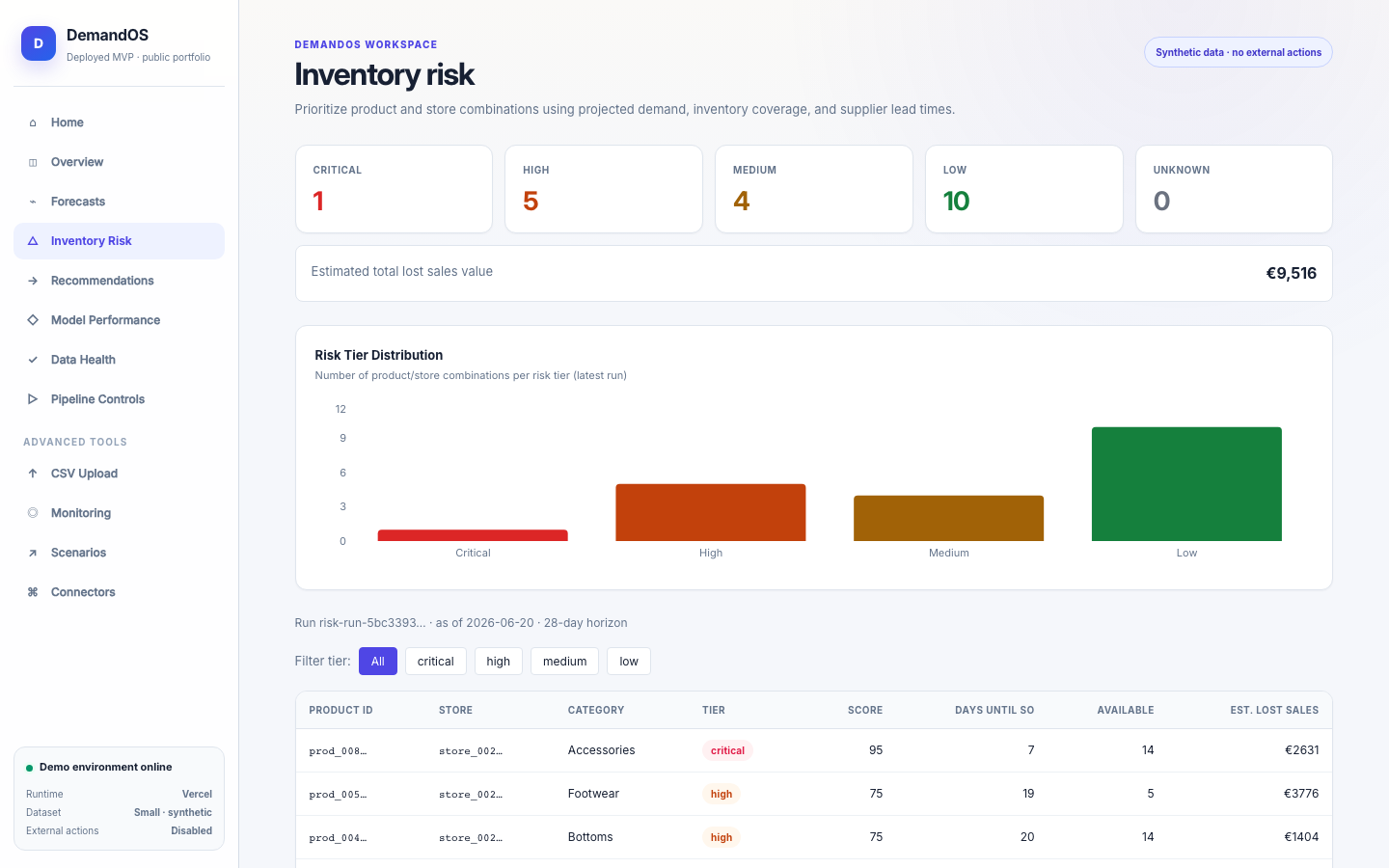Image resolution: width=1389 pixels, height=868 pixels.
Task: Open Connectors tool
Action: pos(119,592)
